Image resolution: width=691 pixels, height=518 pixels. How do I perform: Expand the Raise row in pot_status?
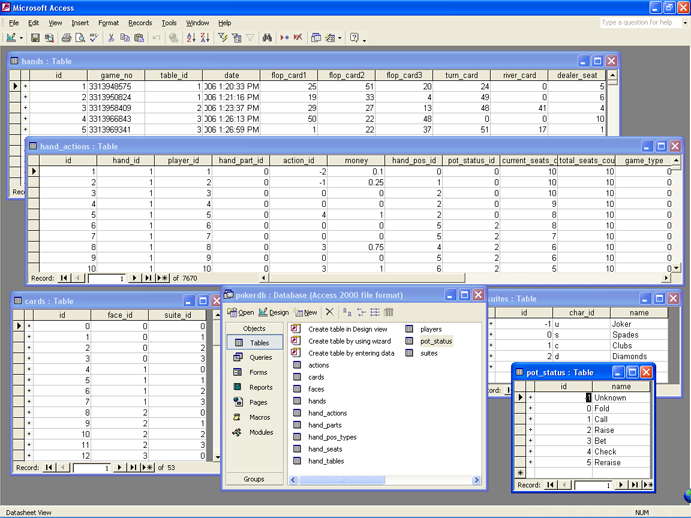530,430
